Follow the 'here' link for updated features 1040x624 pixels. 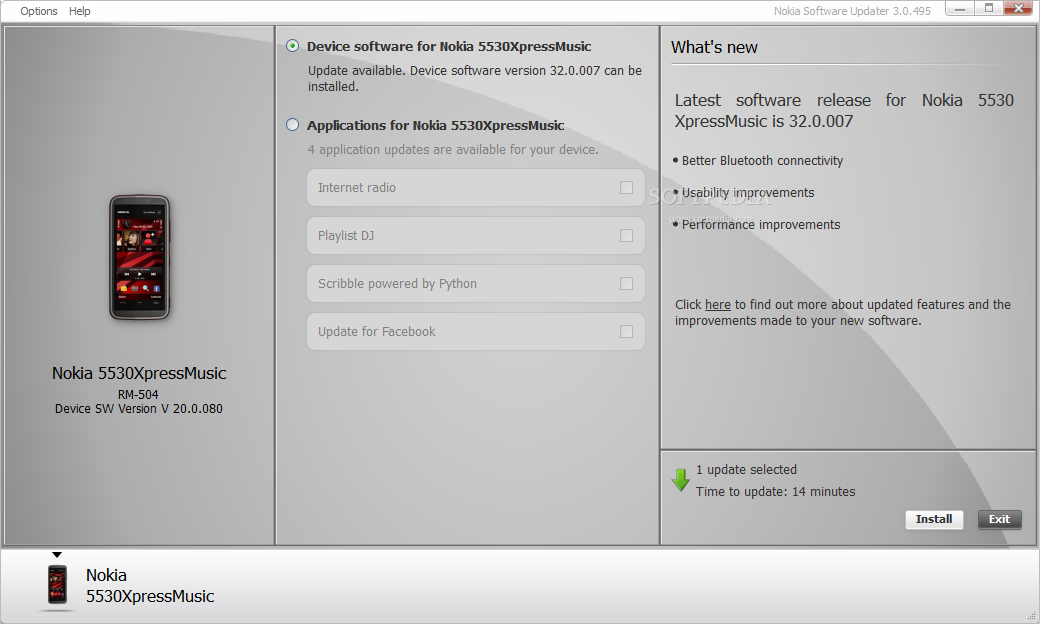[718, 304]
